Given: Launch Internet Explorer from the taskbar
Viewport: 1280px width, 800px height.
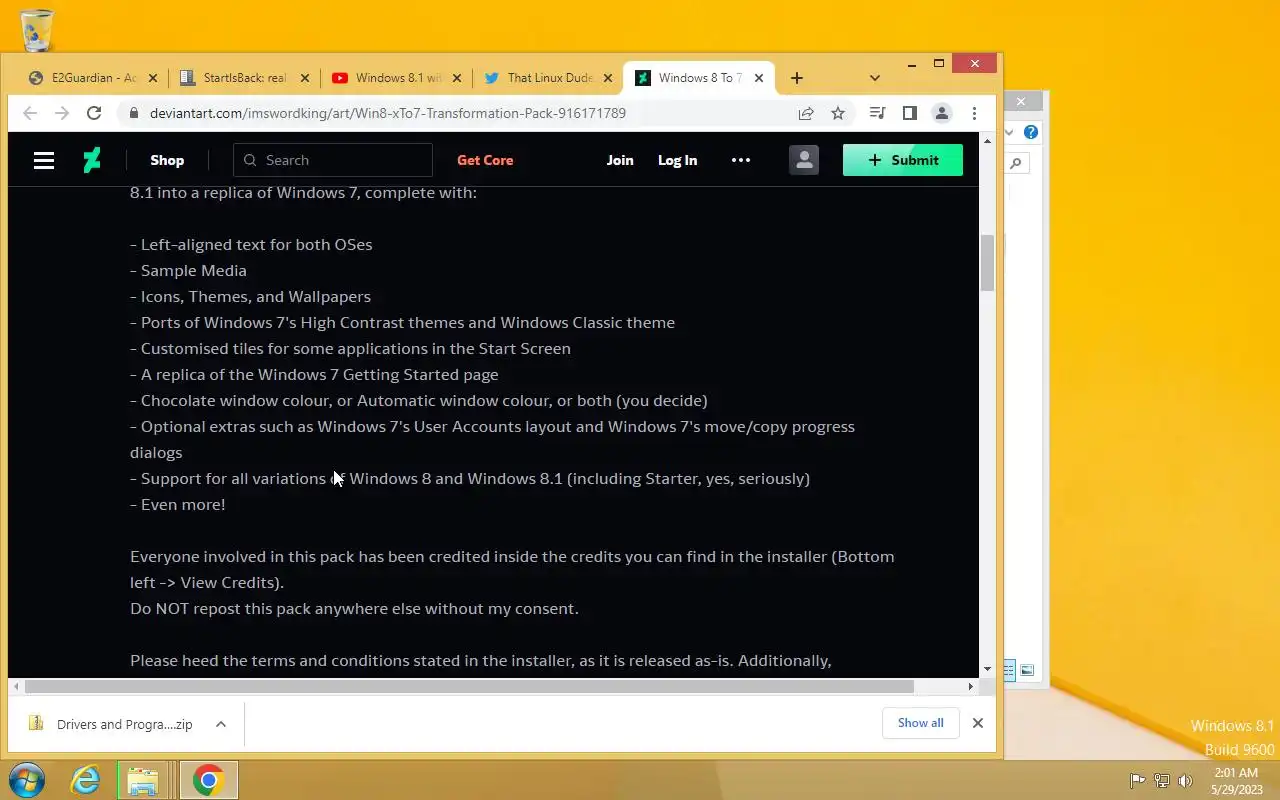Looking at the screenshot, I should click(x=85, y=780).
